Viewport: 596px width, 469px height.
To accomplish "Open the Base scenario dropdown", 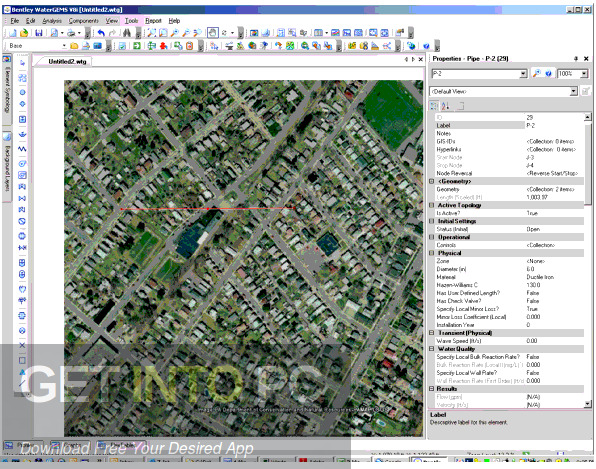I will point(64,46).
